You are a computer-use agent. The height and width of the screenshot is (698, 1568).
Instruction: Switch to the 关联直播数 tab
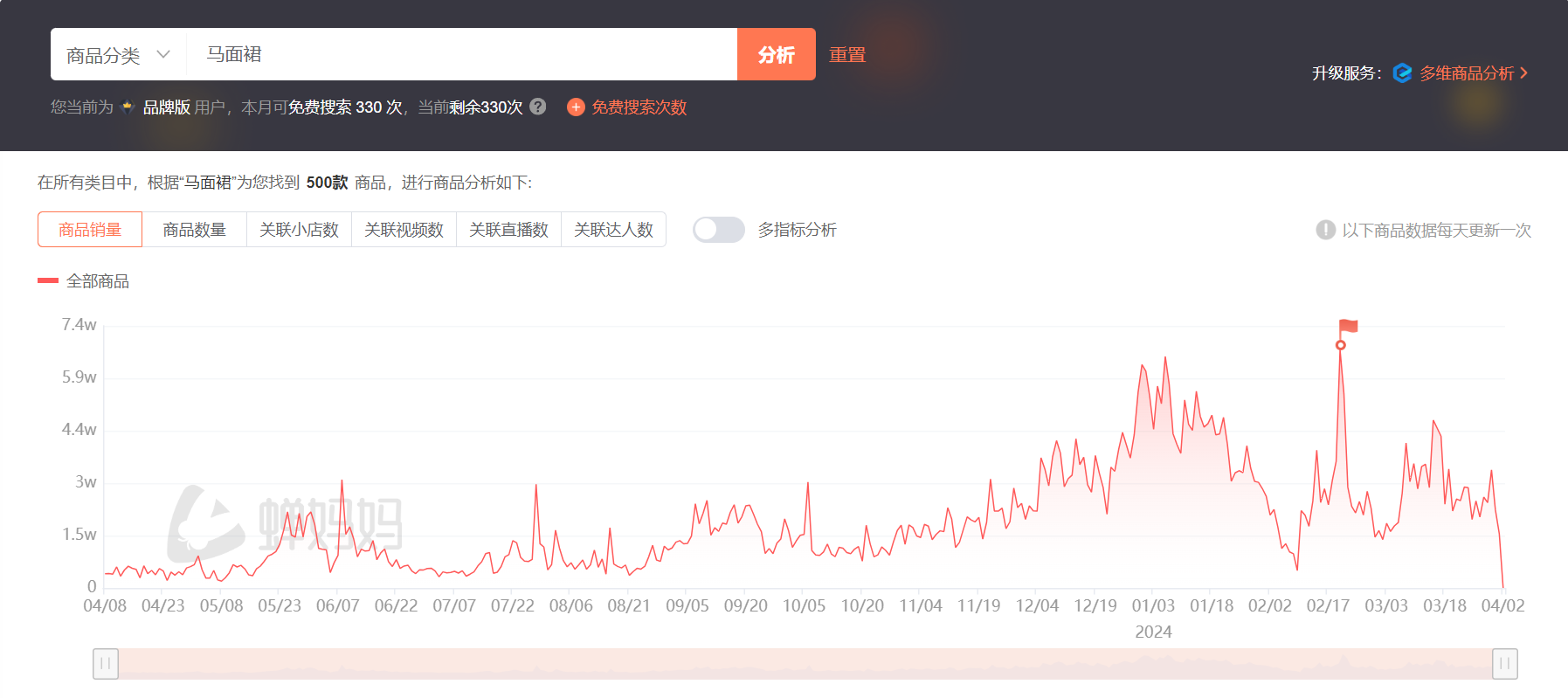(508, 230)
